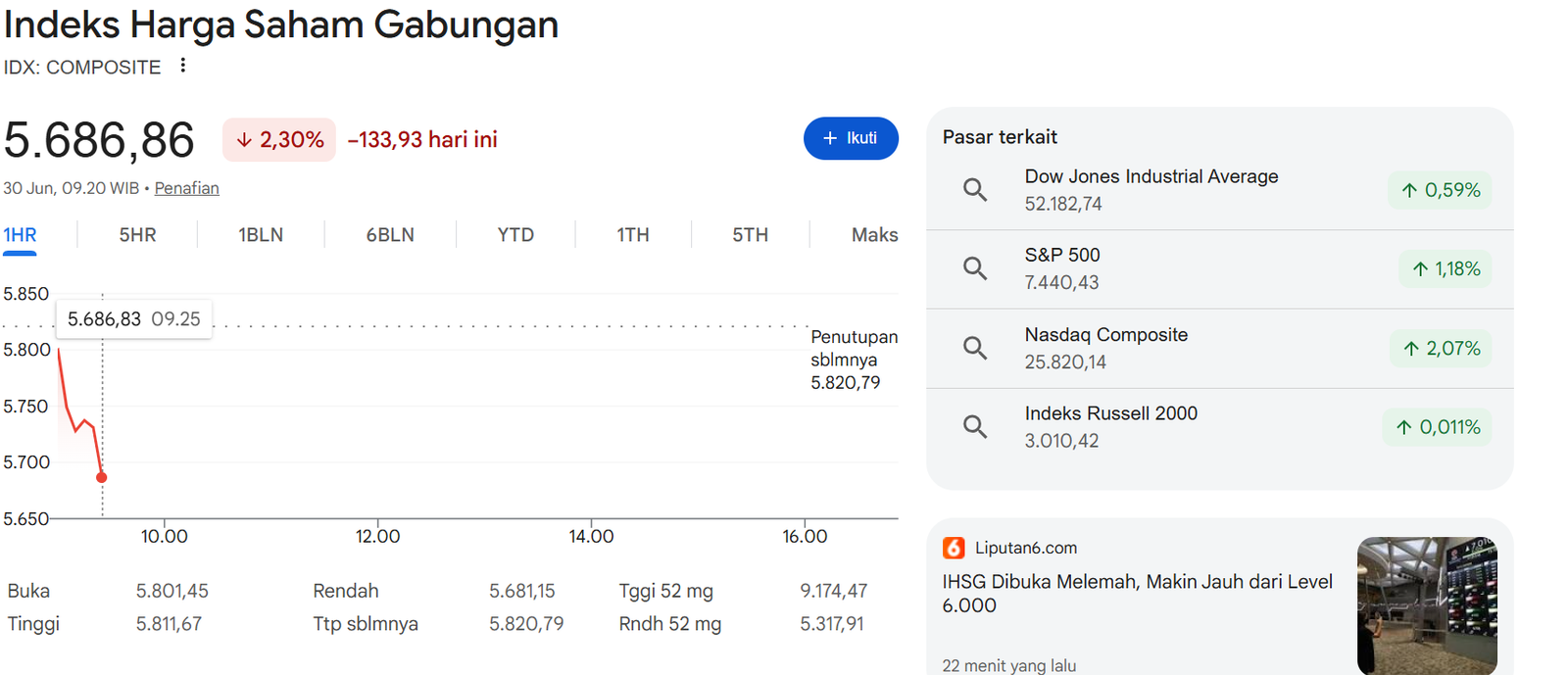
Task: Click the 5.850 price axis label
Action: pos(25,294)
